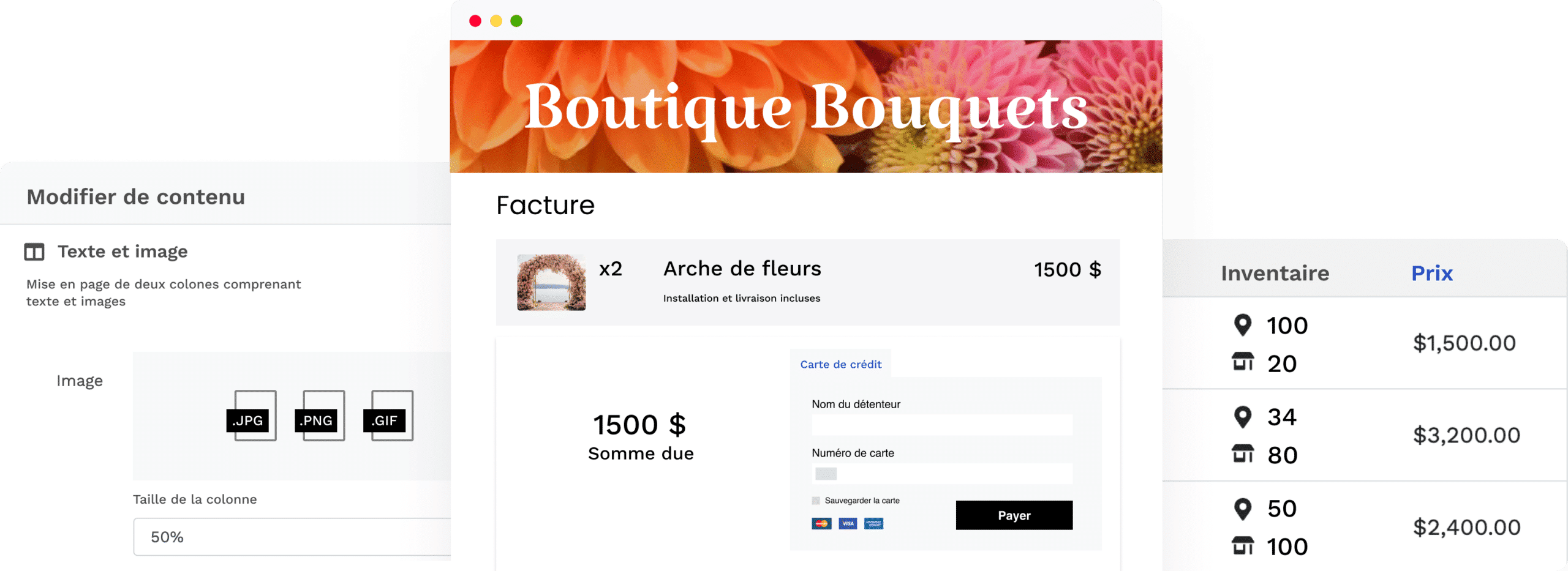Open the Arche de fleurs thumbnail image
1568x571 pixels.
[551, 282]
